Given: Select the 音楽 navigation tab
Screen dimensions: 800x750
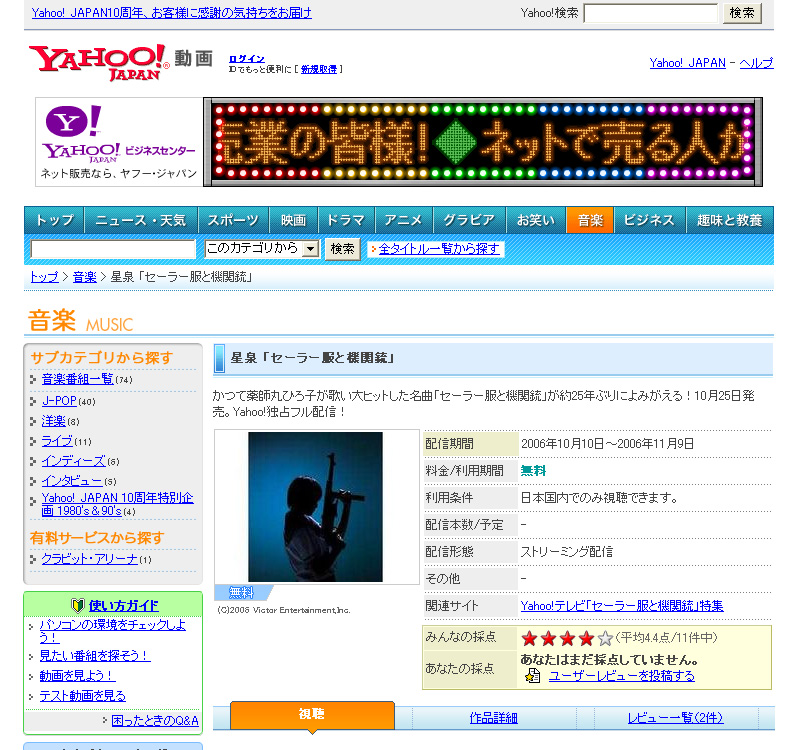Looking at the screenshot, I should pos(590,220).
